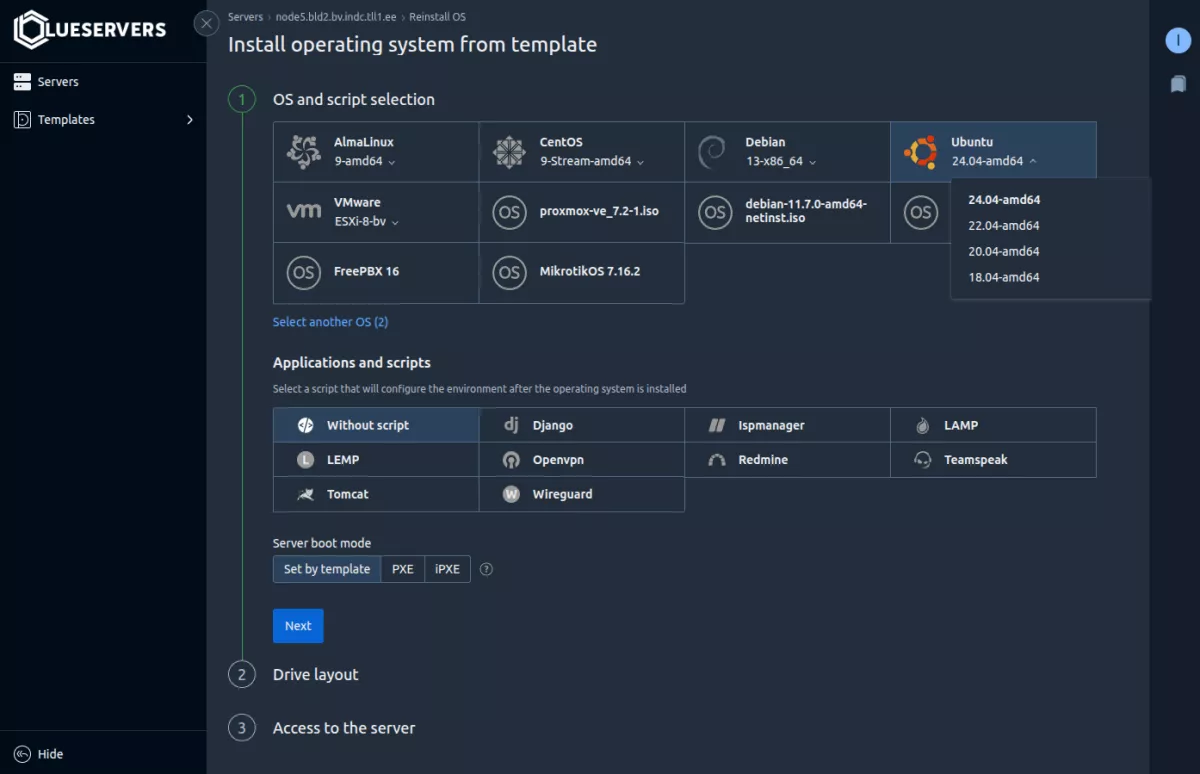Click the AlmaLinux logo icon

[x=304, y=152]
